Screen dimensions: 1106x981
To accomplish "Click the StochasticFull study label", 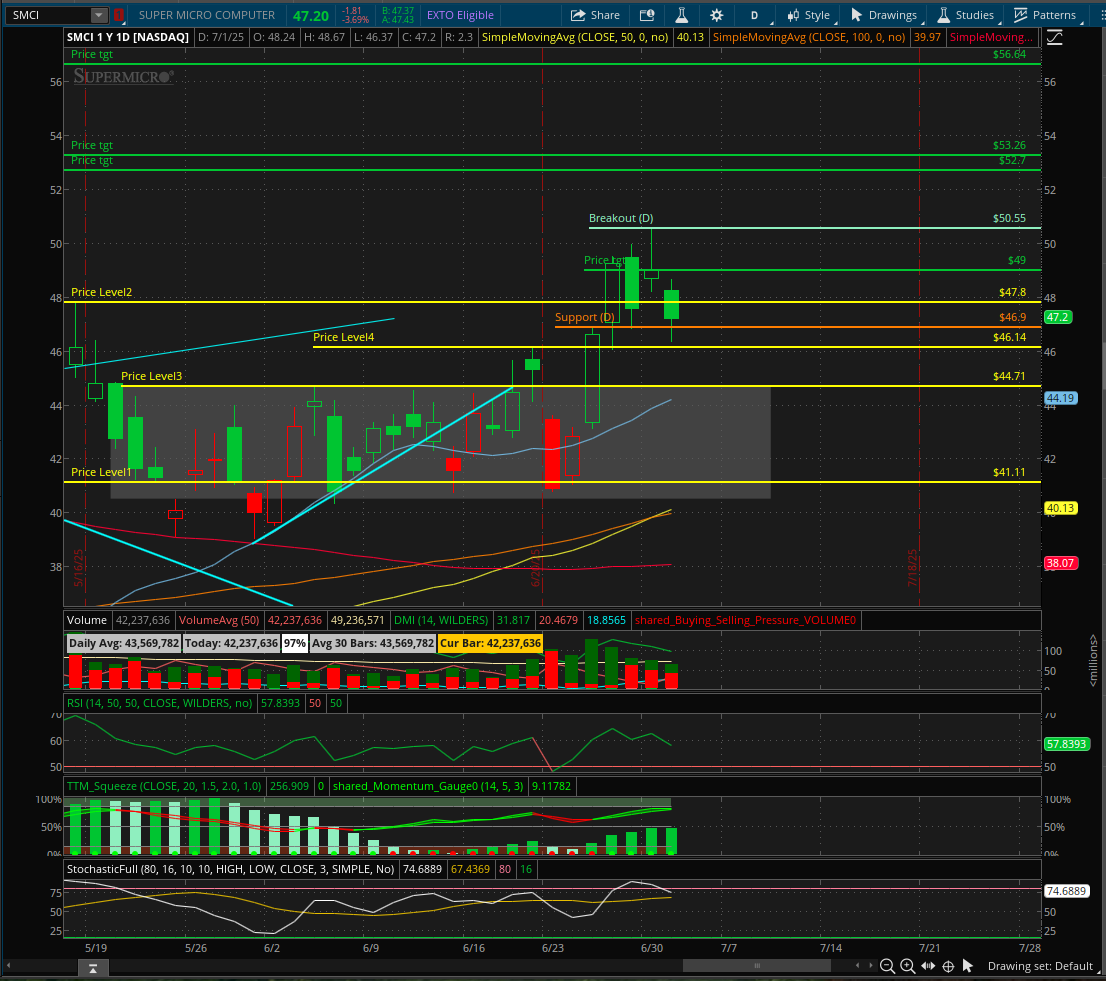I will pyautogui.click(x=231, y=869).
